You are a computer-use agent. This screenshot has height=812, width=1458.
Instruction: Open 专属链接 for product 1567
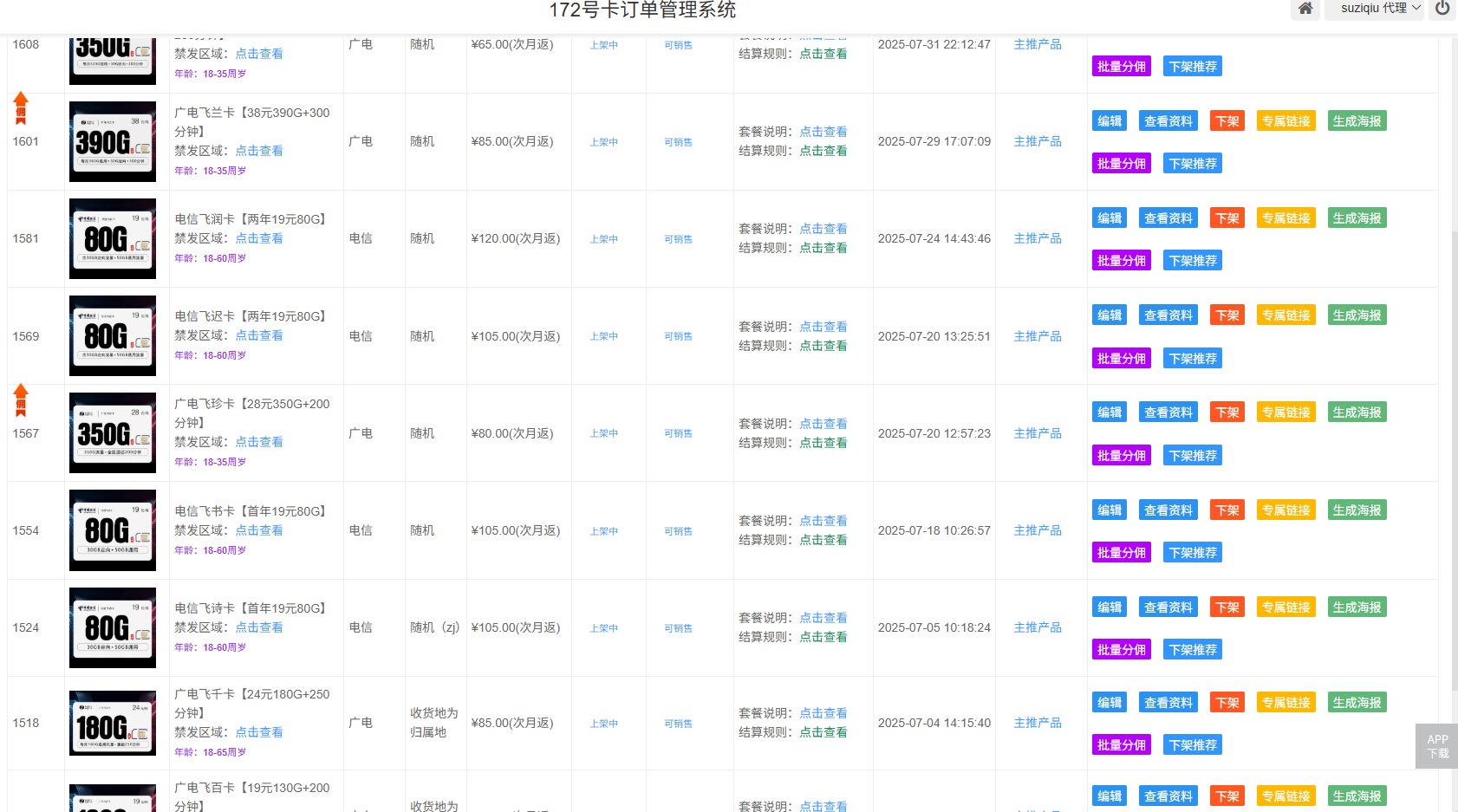tap(1286, 412)
